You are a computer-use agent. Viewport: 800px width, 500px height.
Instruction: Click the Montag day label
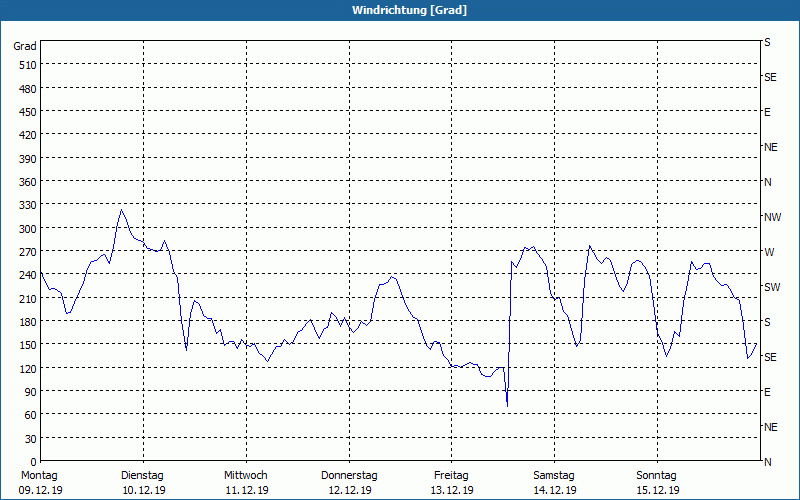coord(39,476)
